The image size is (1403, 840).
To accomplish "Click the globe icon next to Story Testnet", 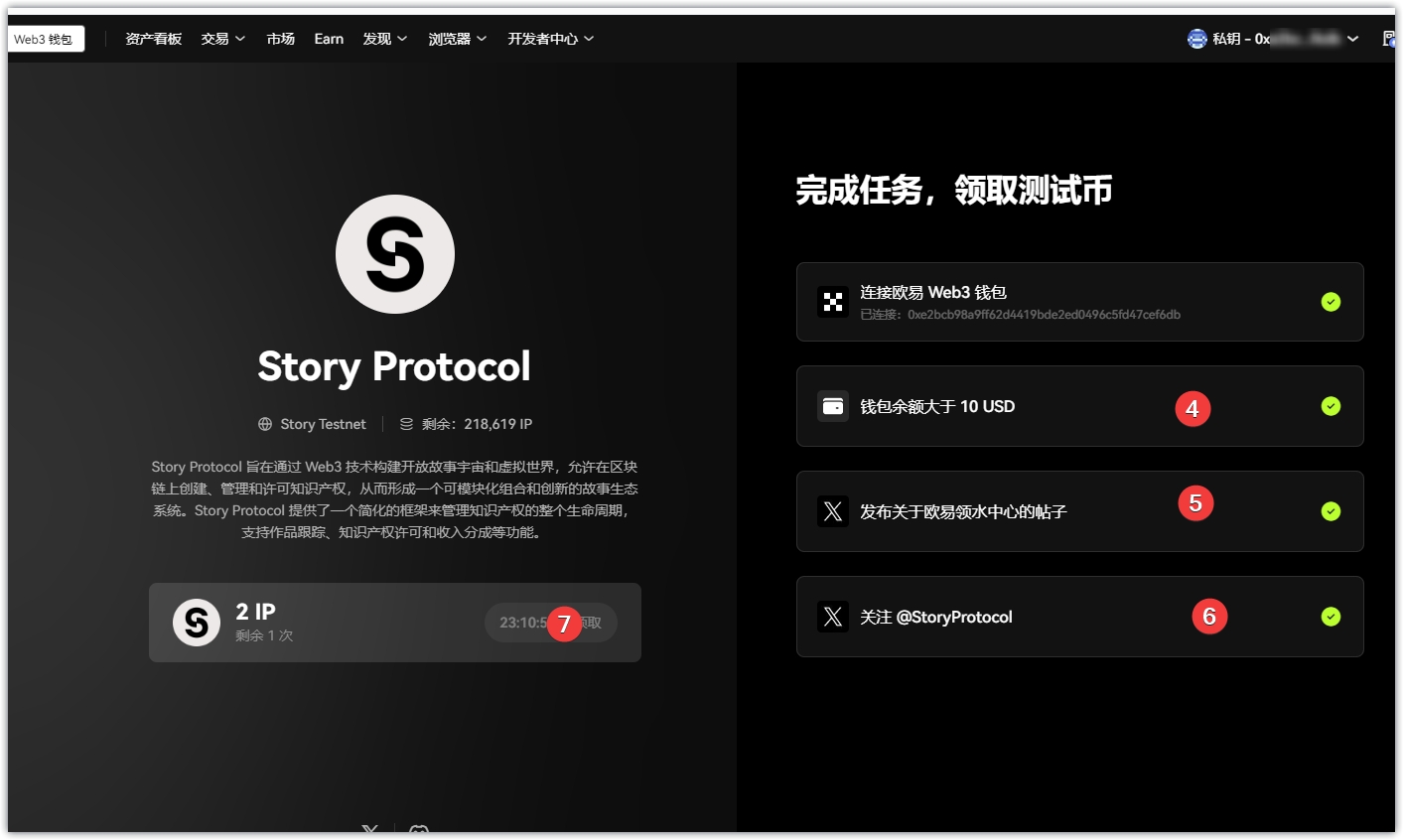I will (x=265, y=424).
